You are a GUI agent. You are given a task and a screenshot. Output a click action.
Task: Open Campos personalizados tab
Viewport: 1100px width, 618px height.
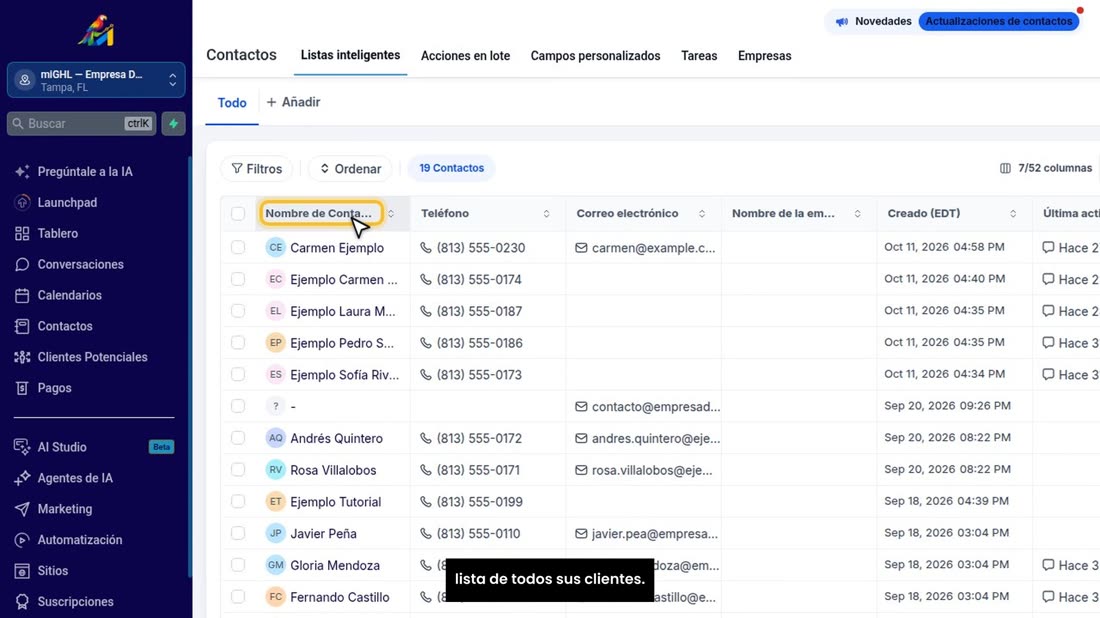595,56
